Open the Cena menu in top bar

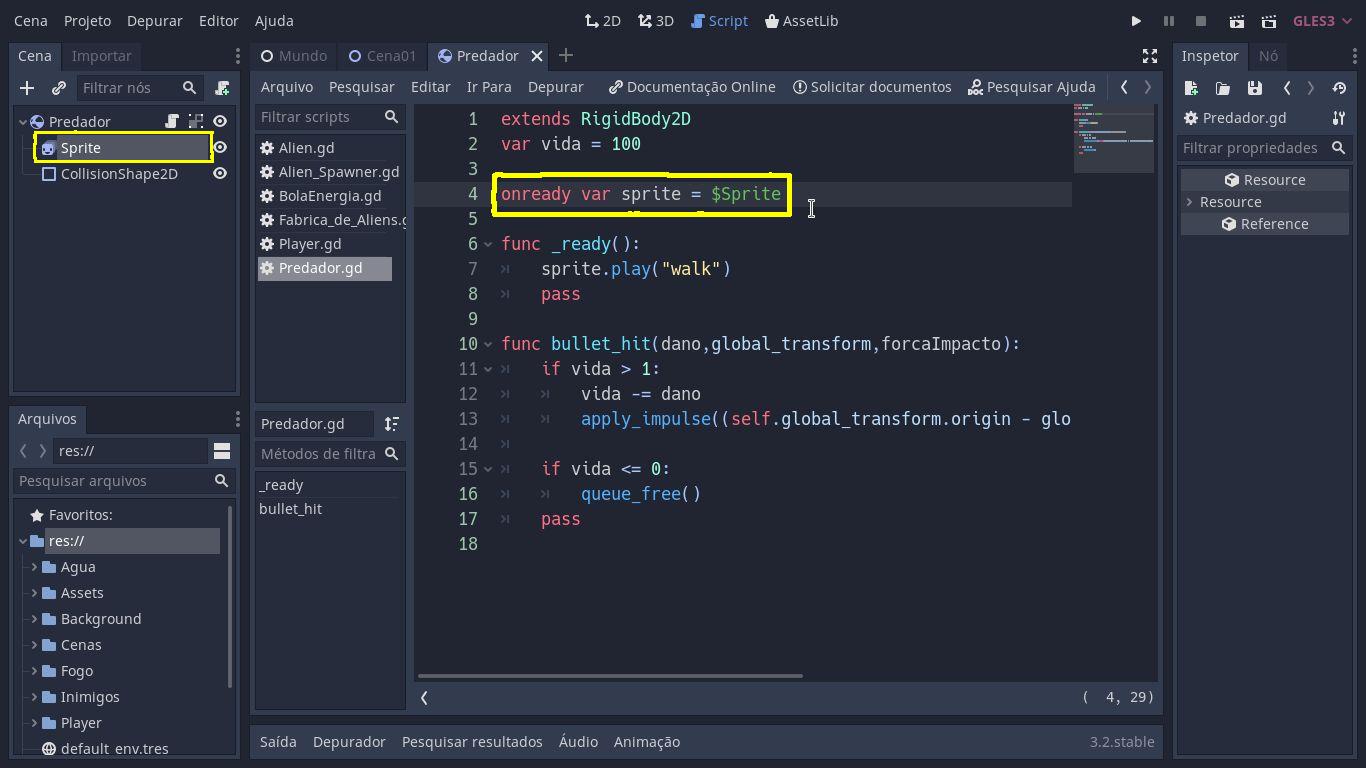[31, 21]
